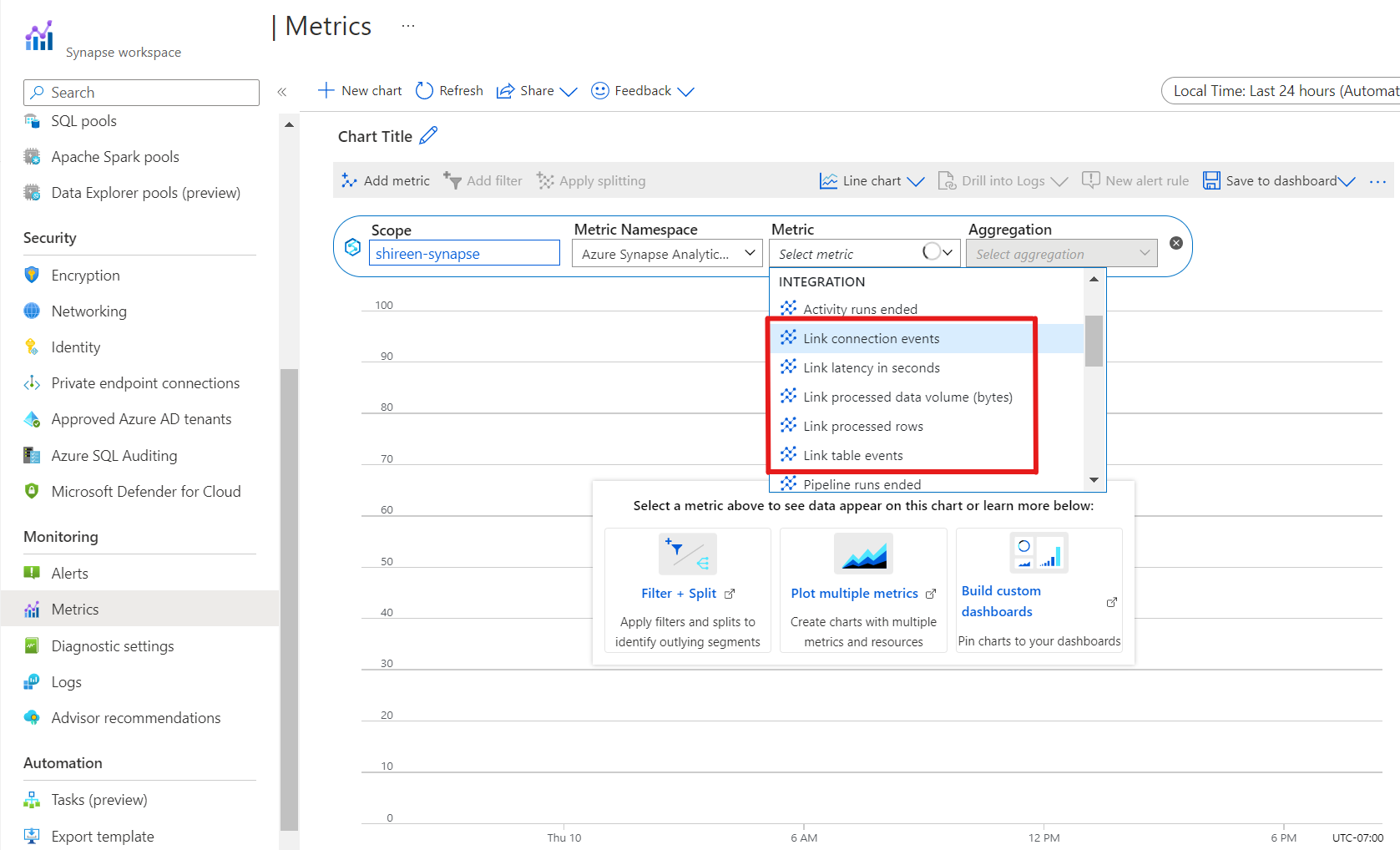Collapse the sidebar with the double chevron

[282, 92]
